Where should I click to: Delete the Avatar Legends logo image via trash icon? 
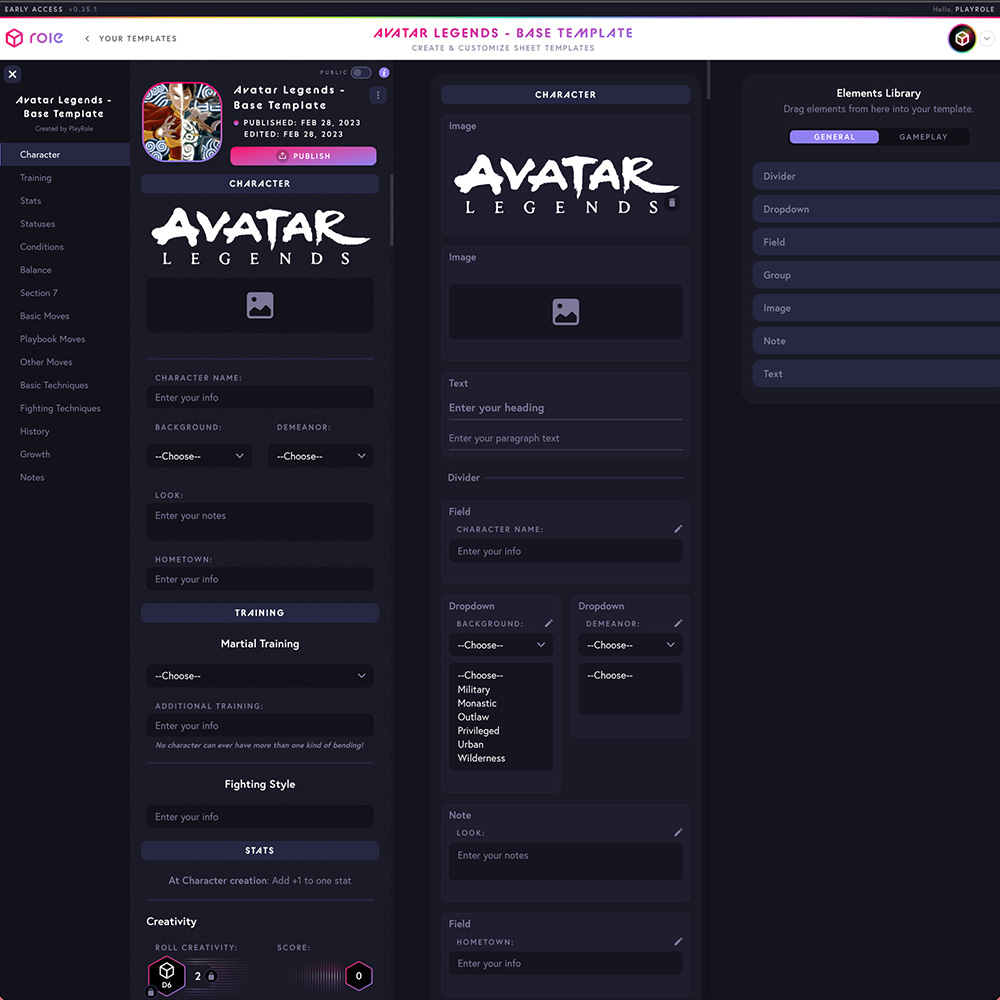tap(672, 202)
